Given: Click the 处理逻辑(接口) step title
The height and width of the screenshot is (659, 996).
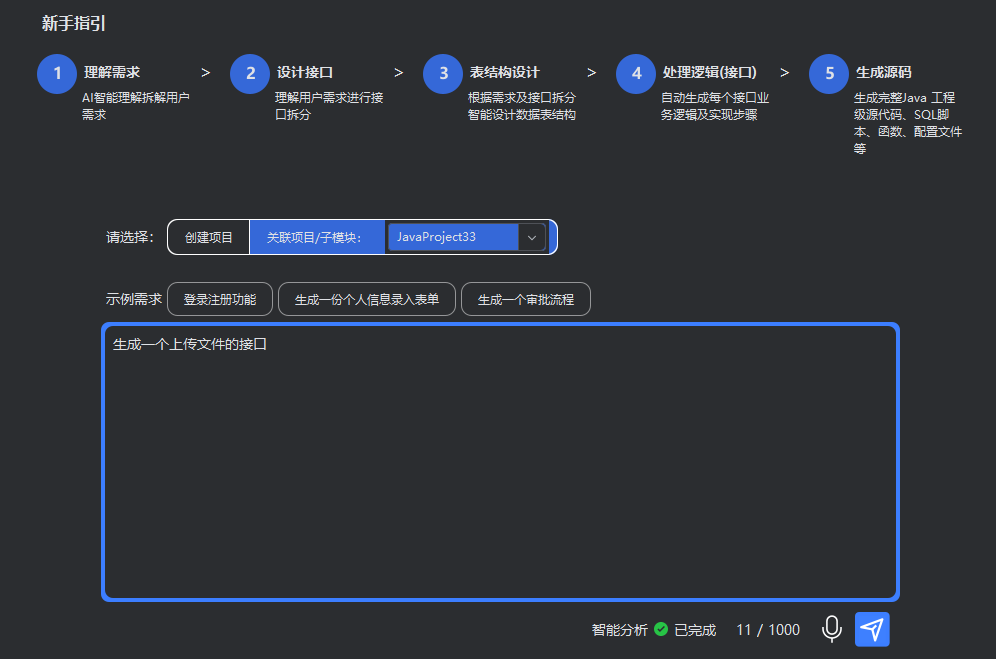Looking at the screenshot, I should click(710, 72).
